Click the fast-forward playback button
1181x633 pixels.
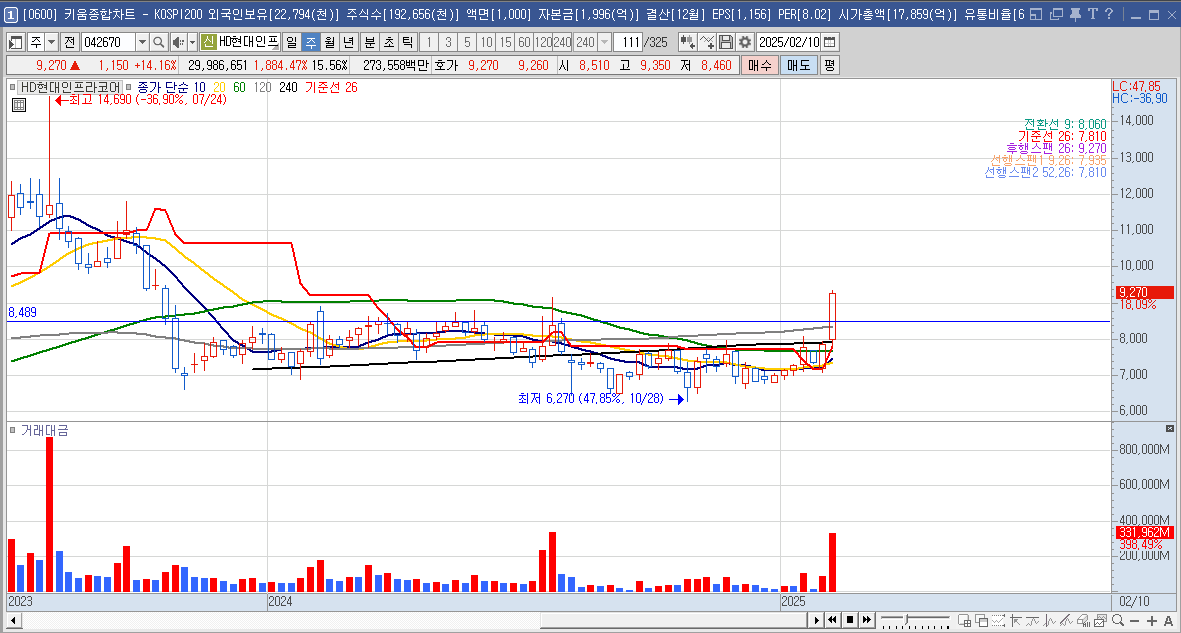click(867, 620)
